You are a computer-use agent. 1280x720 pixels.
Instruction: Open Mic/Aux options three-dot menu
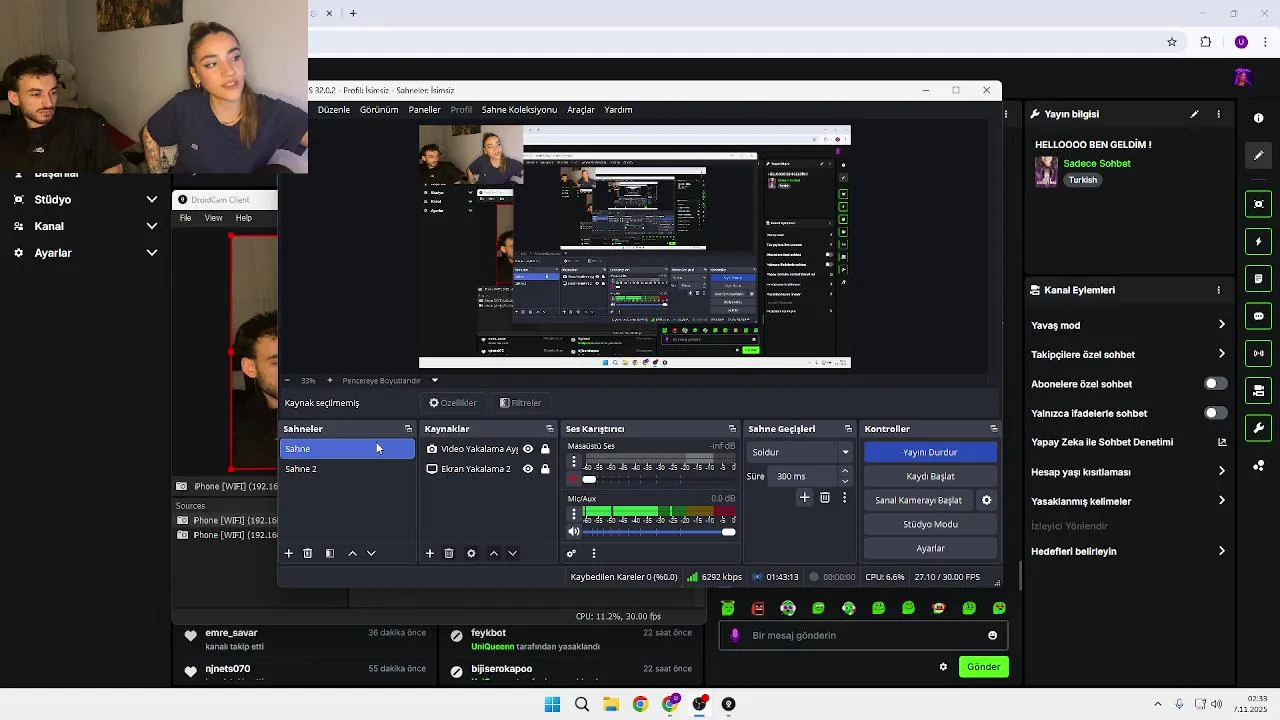pyautogui.click(x=574, y=513)
